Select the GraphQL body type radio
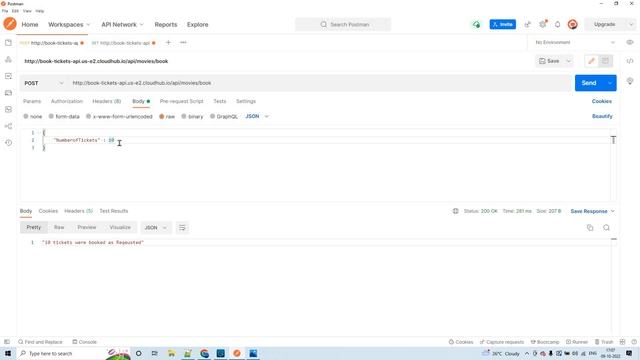The image size is (640, 360). tap(212, 116)
